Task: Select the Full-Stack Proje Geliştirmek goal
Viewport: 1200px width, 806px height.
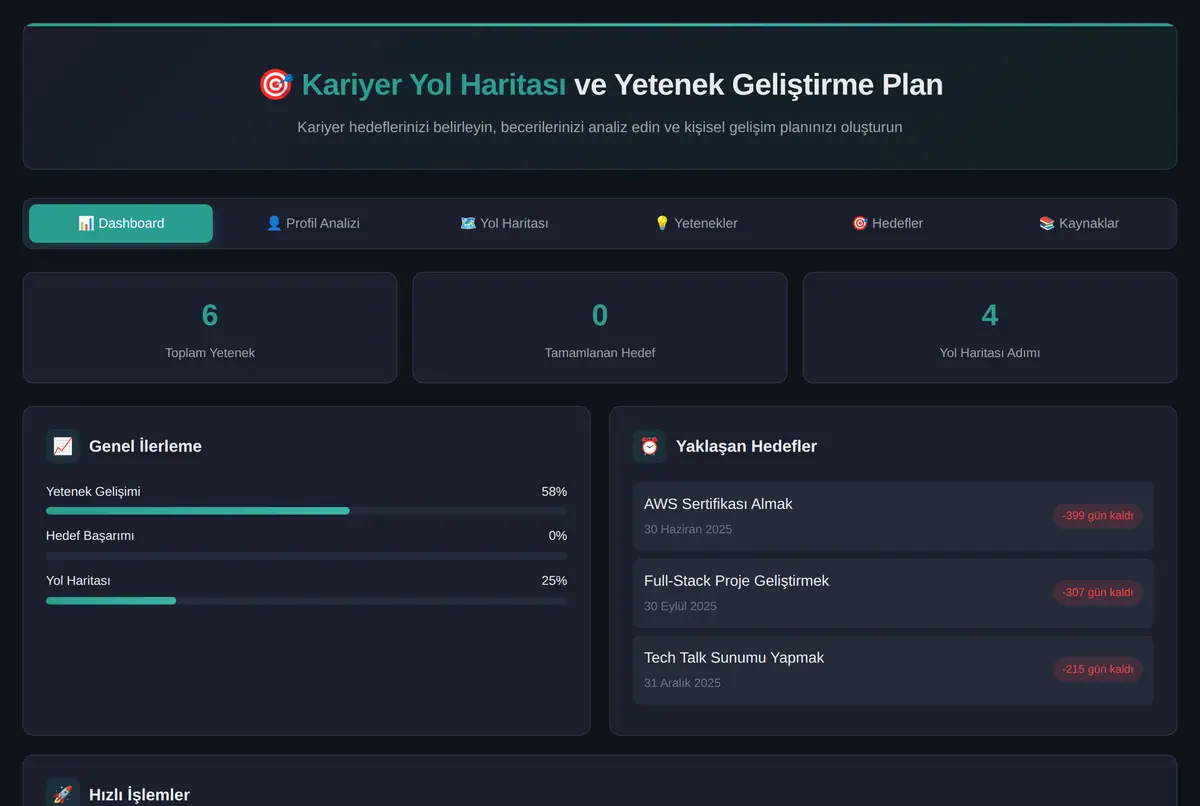Action: (893, 593)
